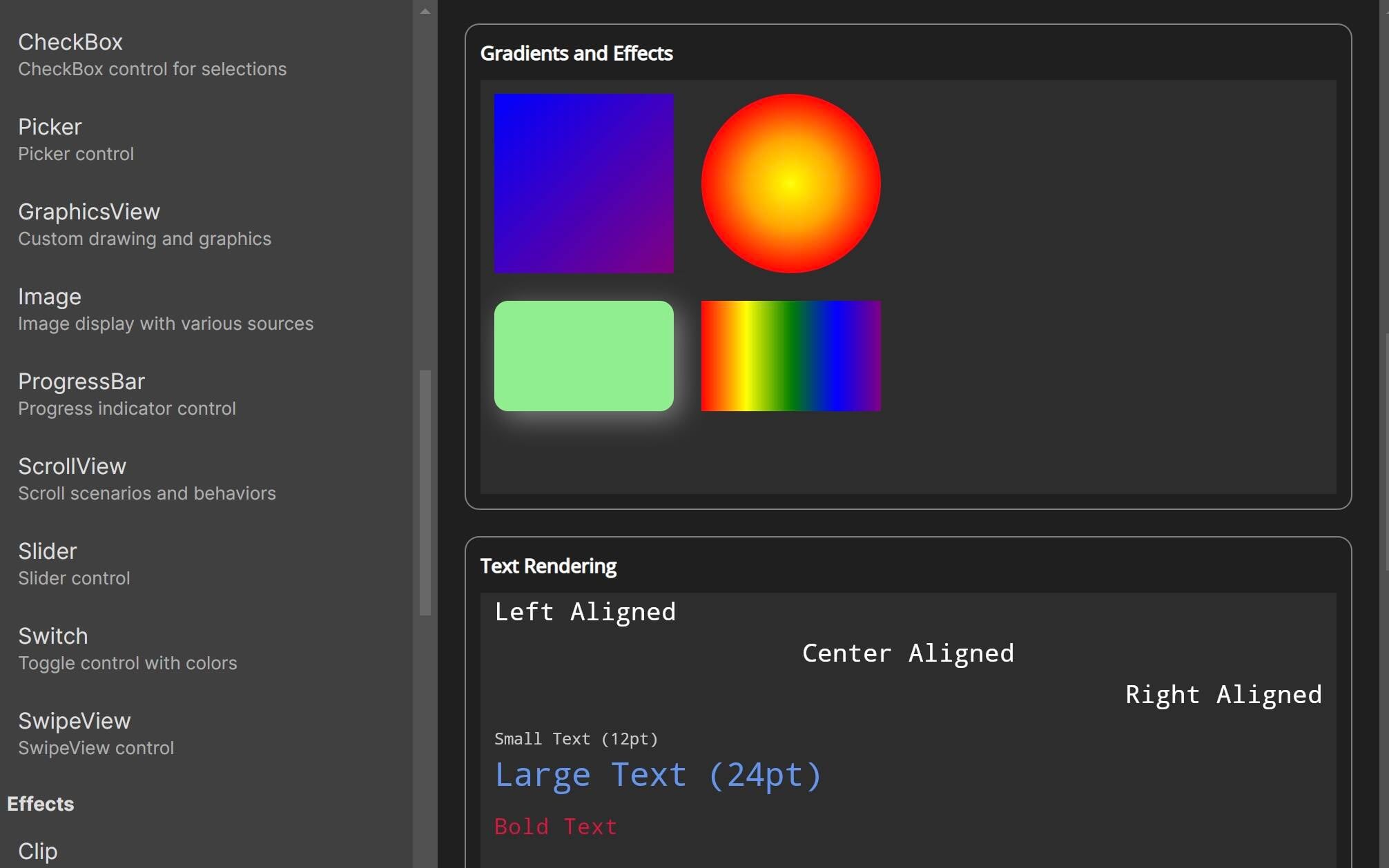Select the radial orange gradient circle
1389x868 pixels.
(x=790, y=182)
